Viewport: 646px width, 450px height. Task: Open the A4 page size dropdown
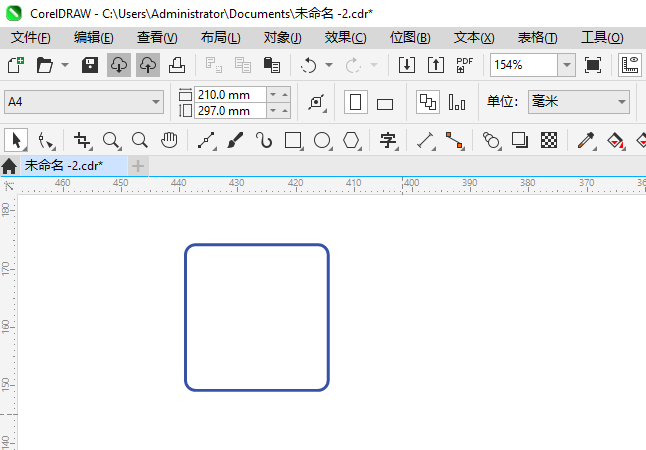pos(84,102)
